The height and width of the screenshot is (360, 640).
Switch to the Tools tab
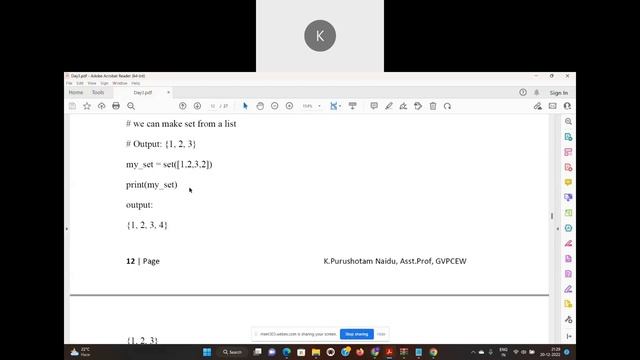tap(98, 93)
